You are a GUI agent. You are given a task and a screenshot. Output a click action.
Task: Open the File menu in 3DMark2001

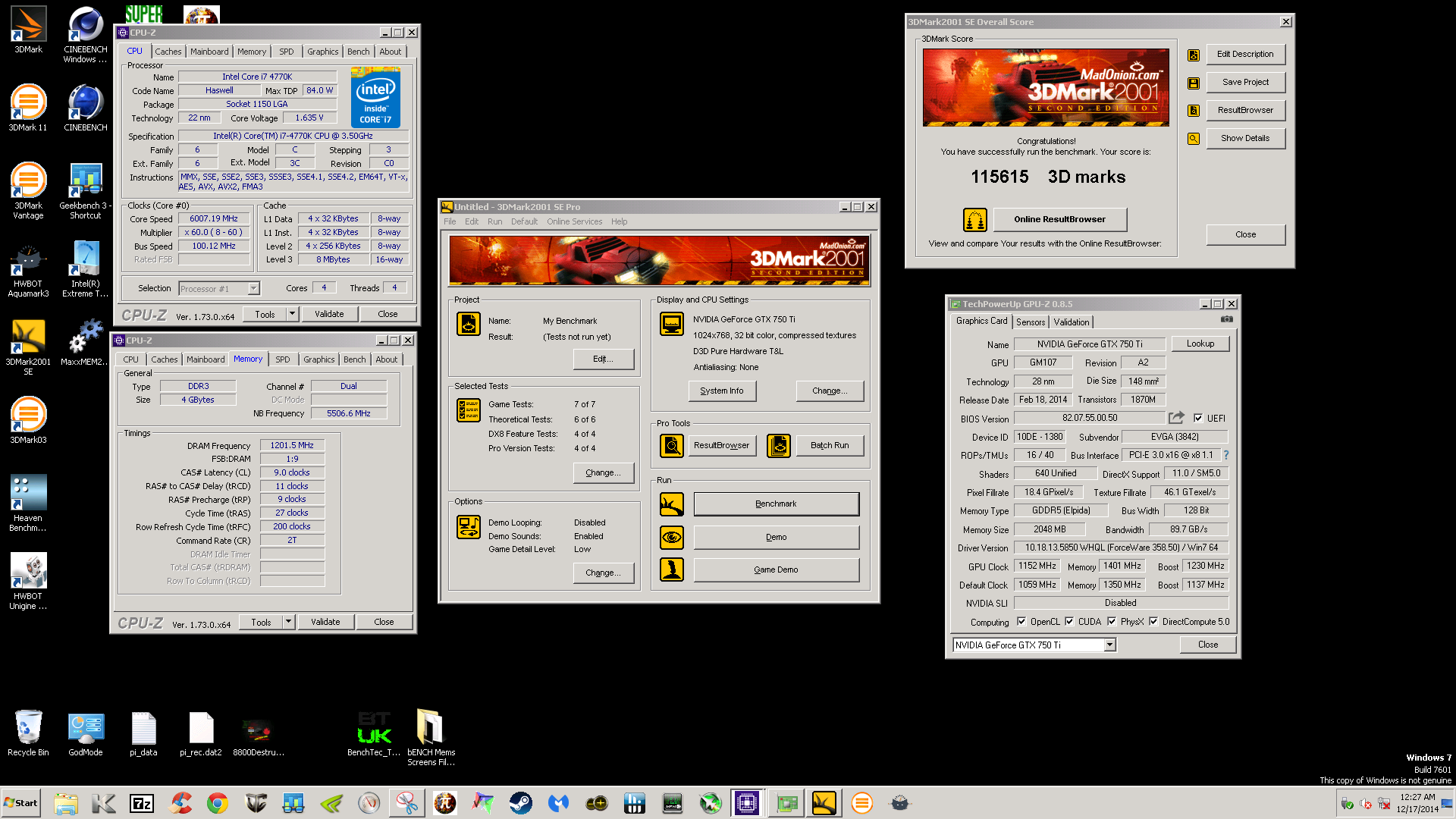[450, 222]
